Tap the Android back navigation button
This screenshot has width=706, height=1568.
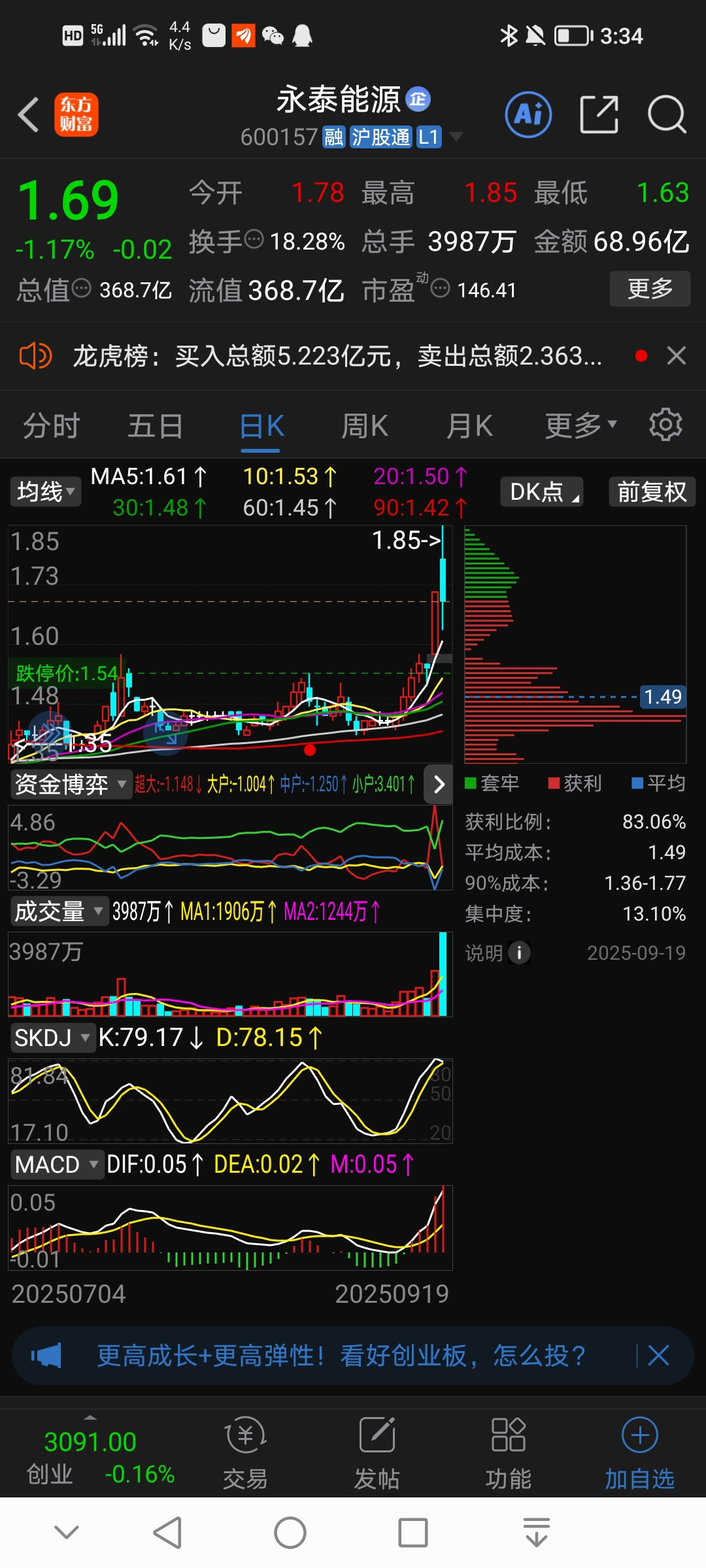point(167,1533)
